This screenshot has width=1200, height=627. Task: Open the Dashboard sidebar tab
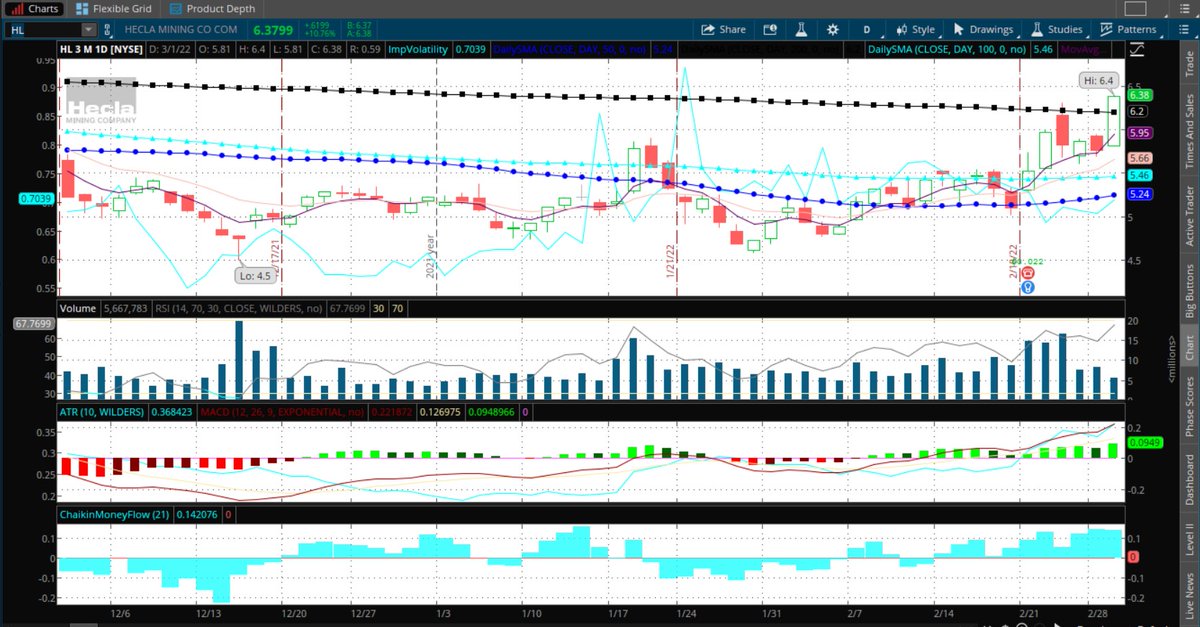1188,480
